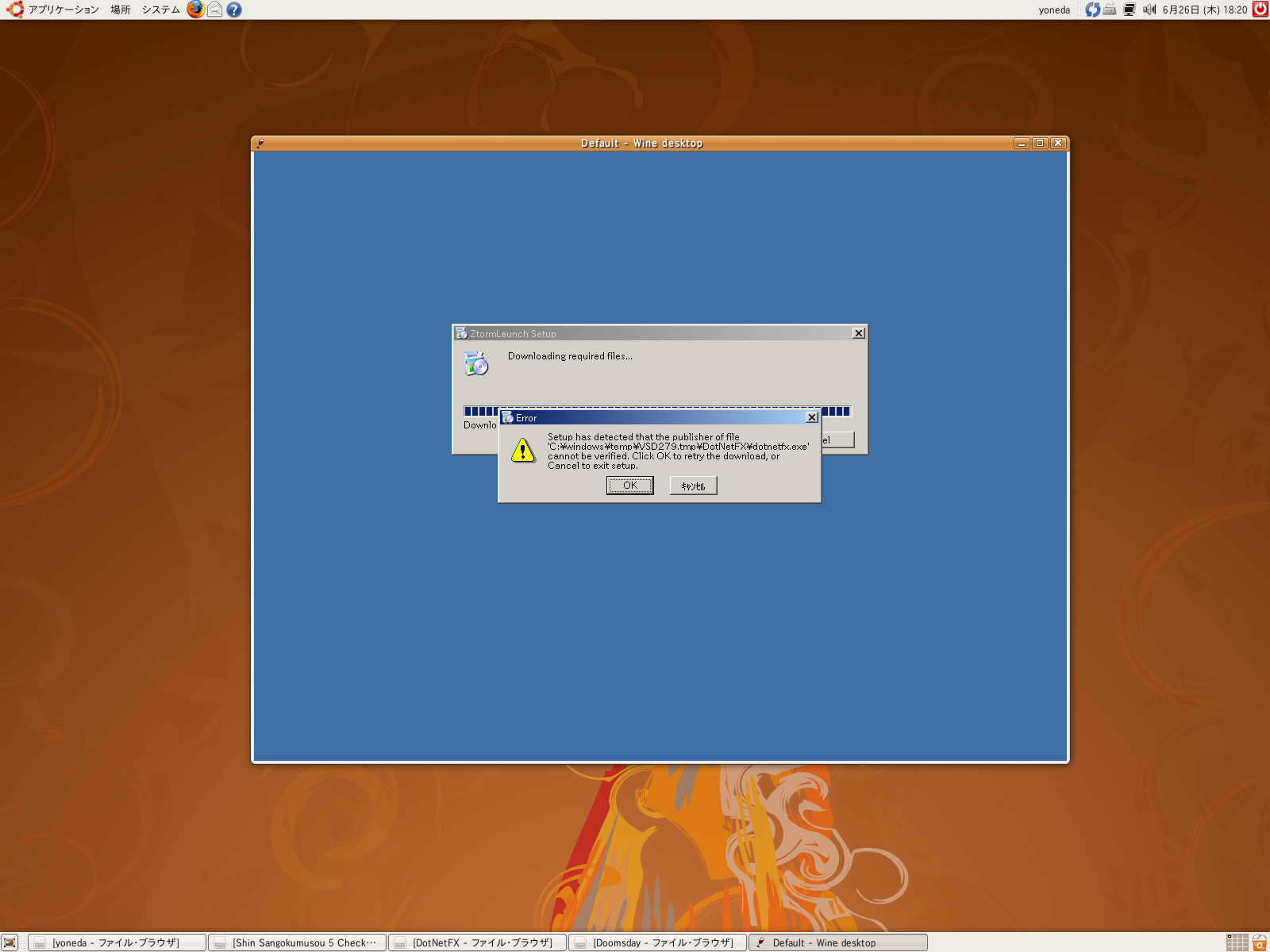This screenshot has height=952, width=1270.
Task: Open the Wine desktop window menu icon
Action: click(260, 144)
